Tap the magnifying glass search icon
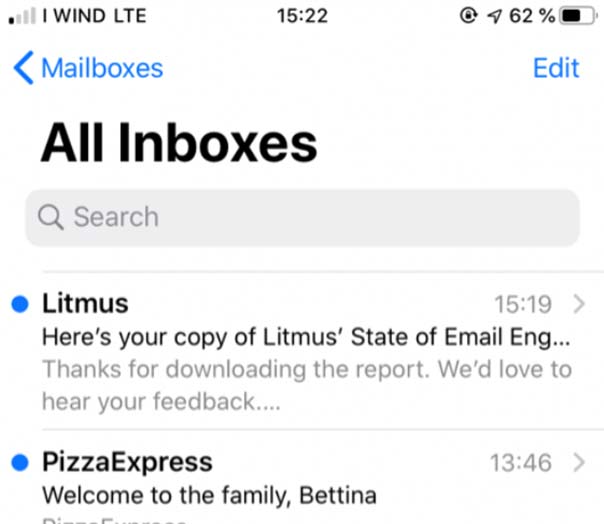This screenshot has height=524, width=604. (x=50, y=217)
